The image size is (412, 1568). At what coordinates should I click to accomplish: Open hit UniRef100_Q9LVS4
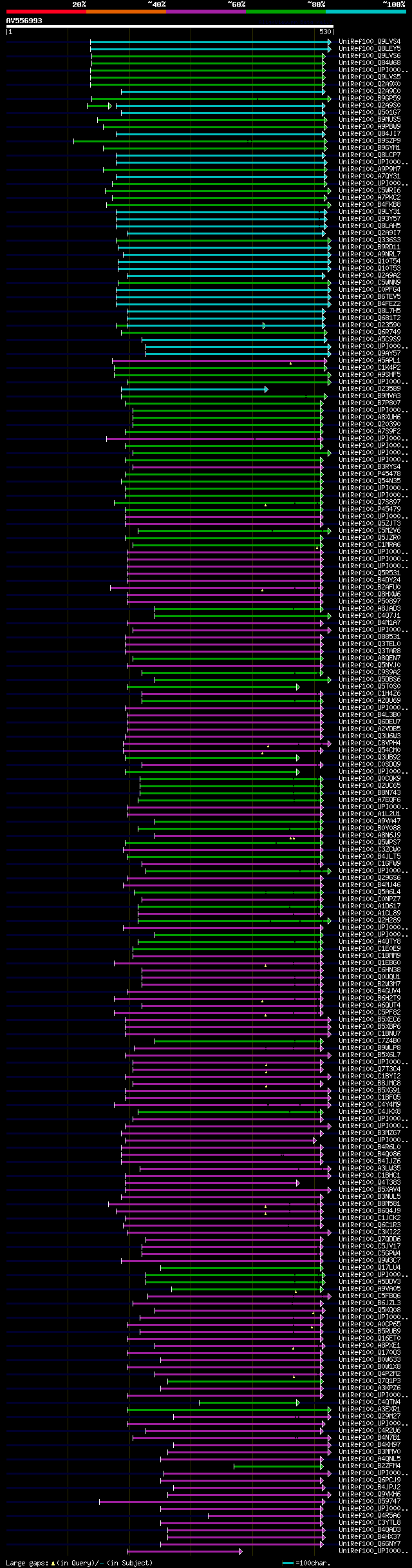370,41
